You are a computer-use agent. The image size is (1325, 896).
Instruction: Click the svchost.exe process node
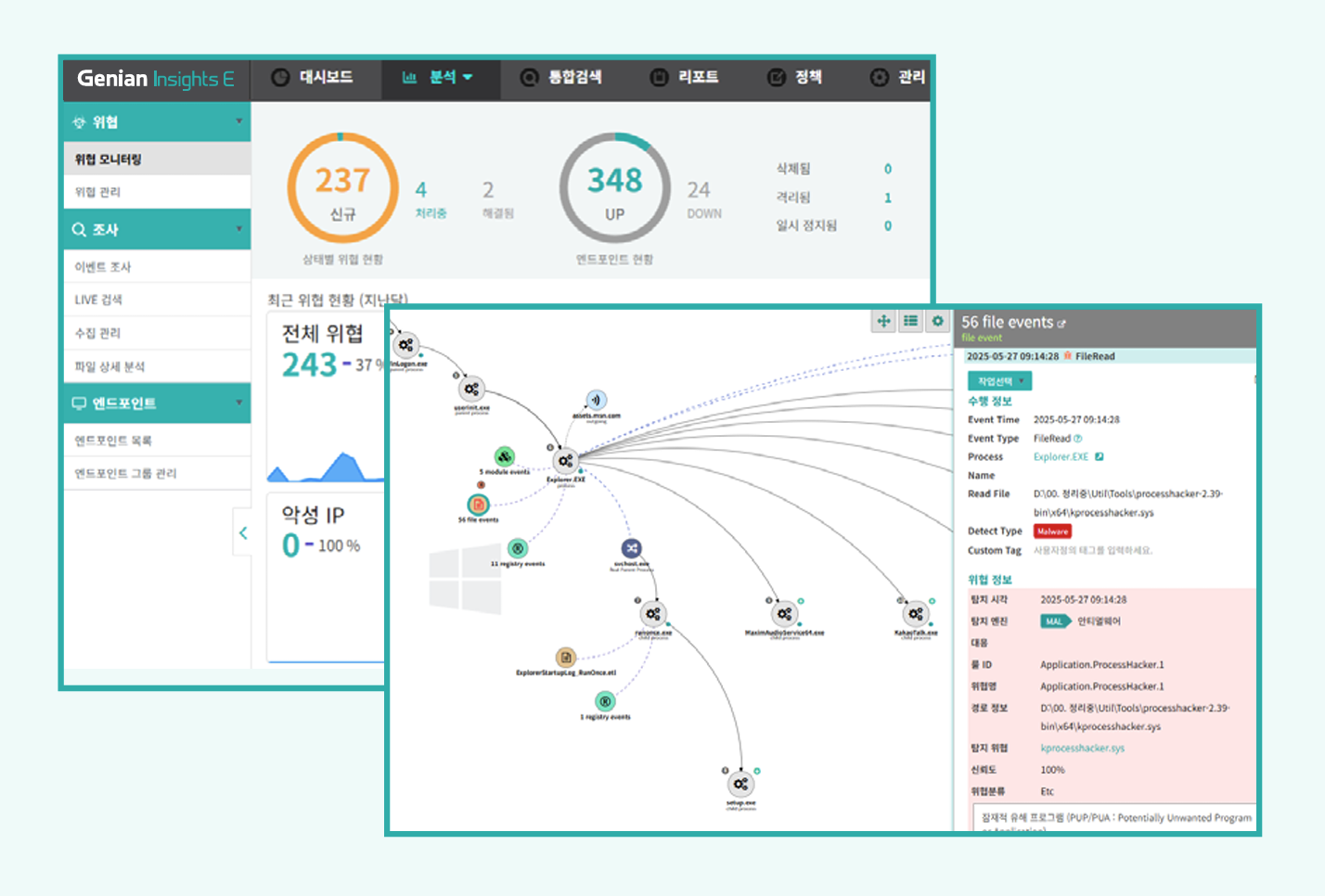631,548
